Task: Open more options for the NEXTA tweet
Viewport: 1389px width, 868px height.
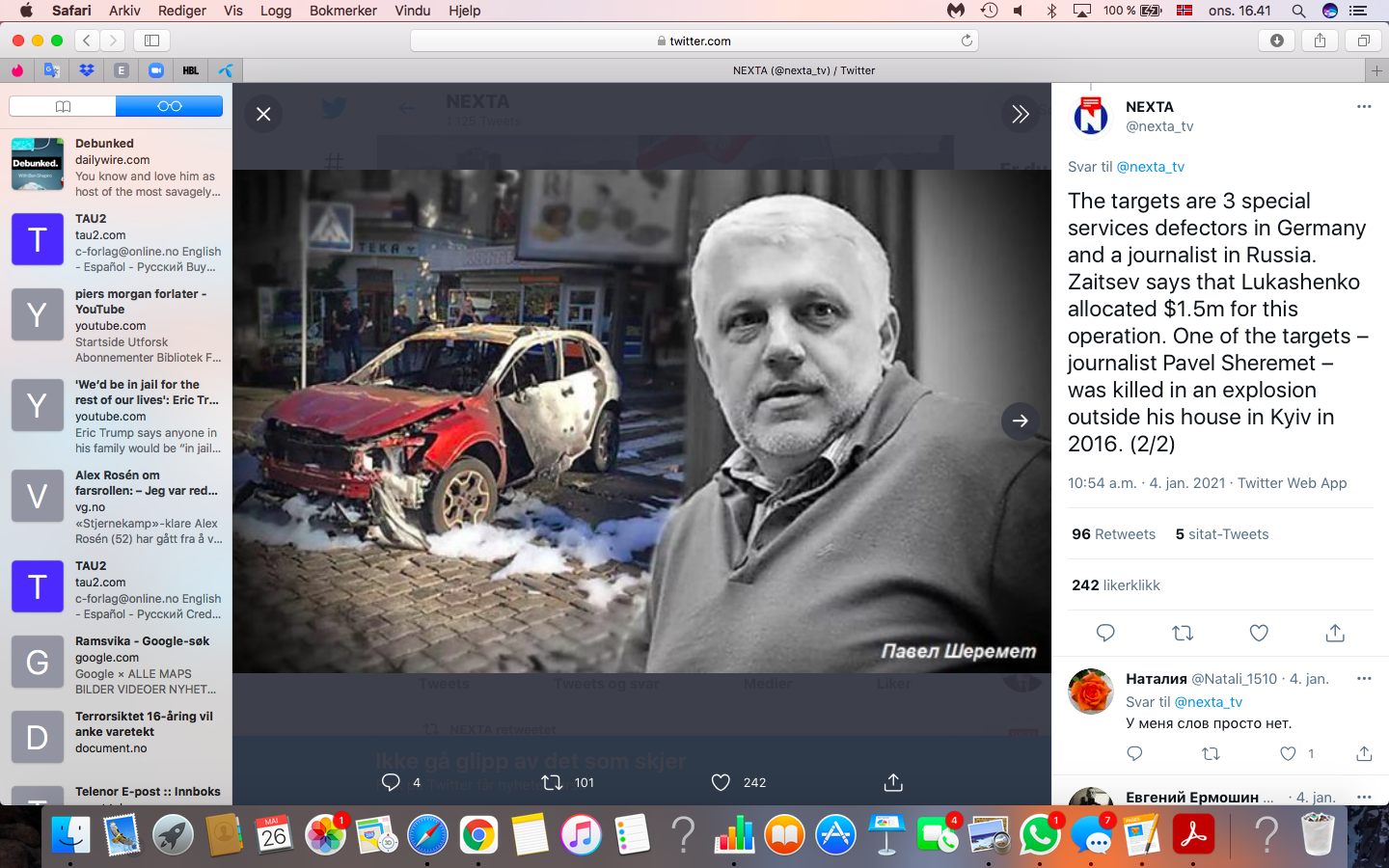Action: point(1364,107)
